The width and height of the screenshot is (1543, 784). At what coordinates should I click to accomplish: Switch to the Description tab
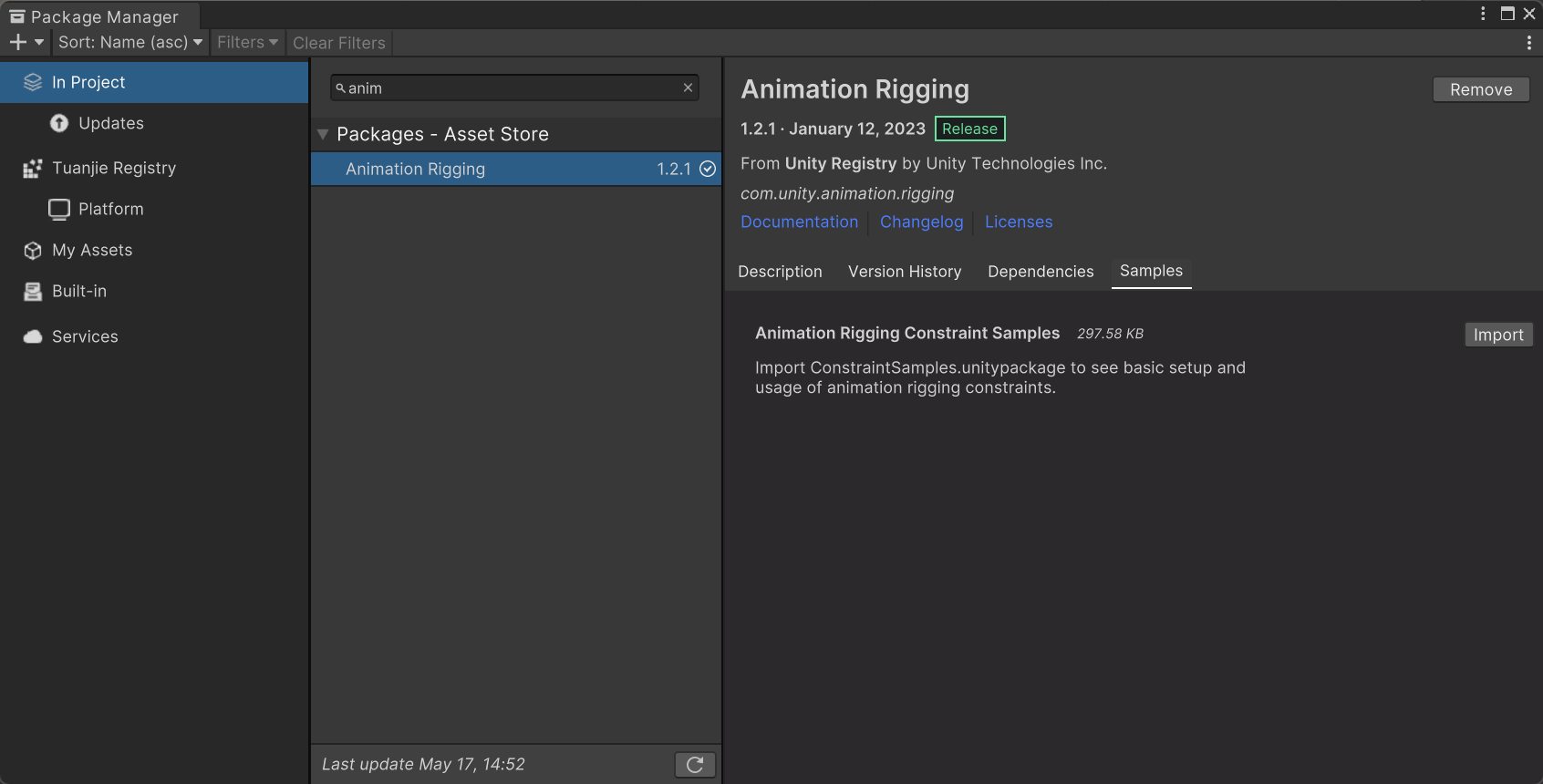pyautogui.click(x=780, y=272)
